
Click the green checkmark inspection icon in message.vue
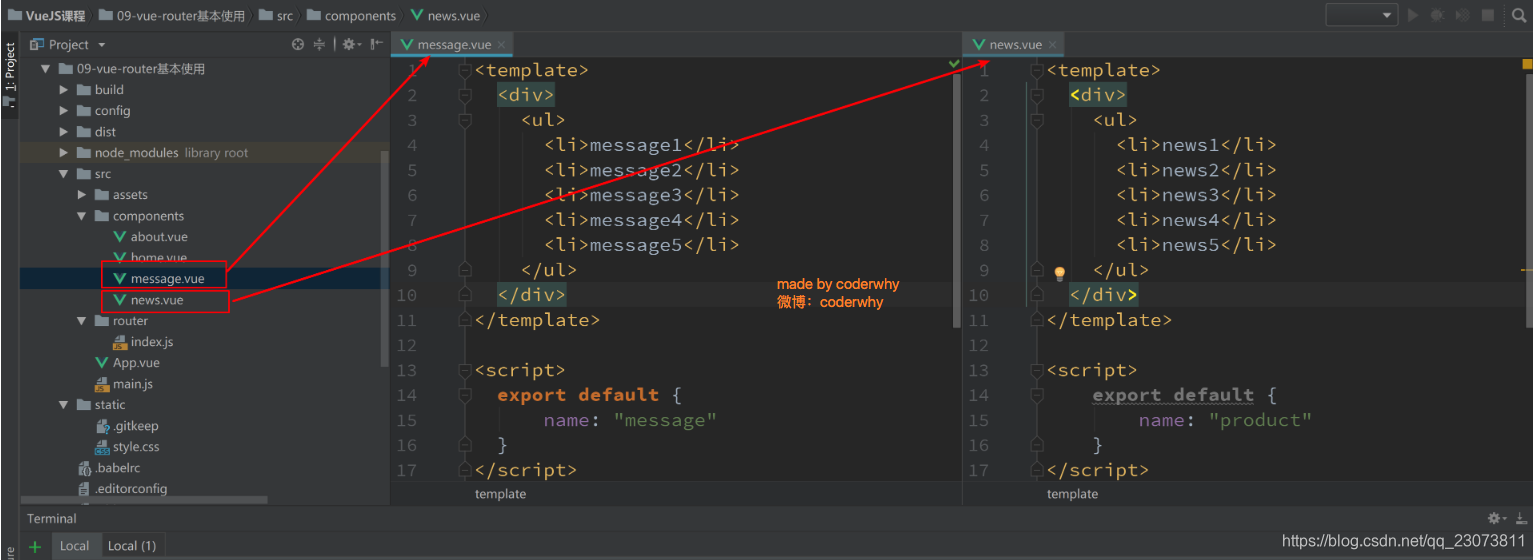[953, 64]
